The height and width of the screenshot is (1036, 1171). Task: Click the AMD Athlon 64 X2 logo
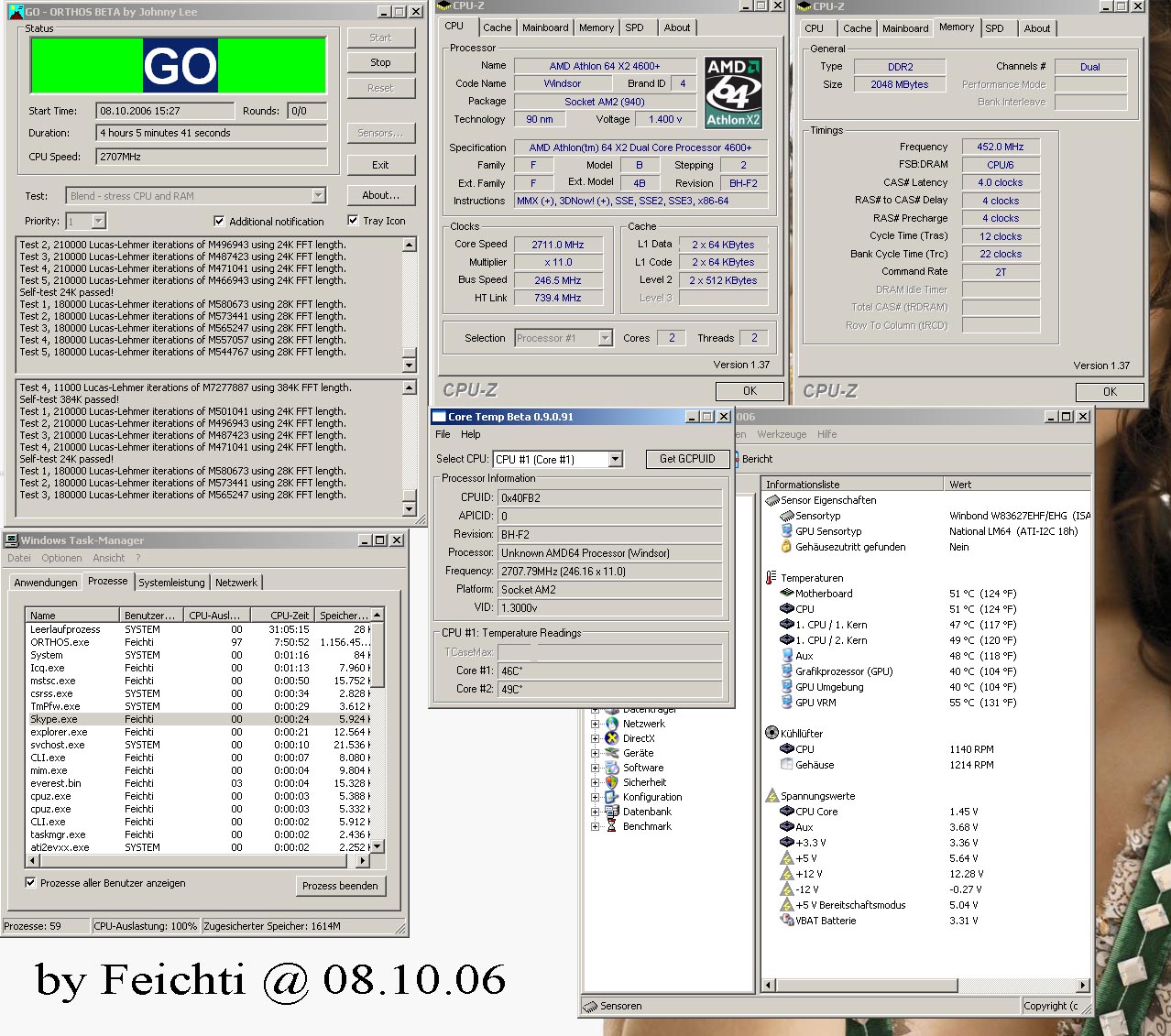[x=733, y=93]
